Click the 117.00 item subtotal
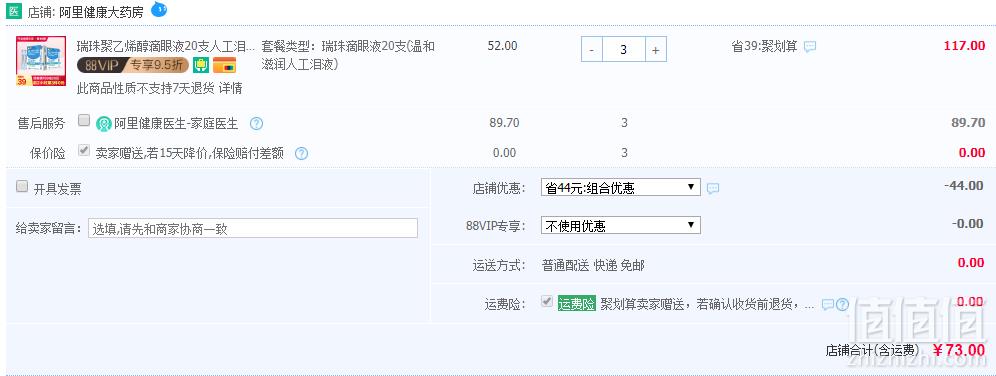 [964, 46]
